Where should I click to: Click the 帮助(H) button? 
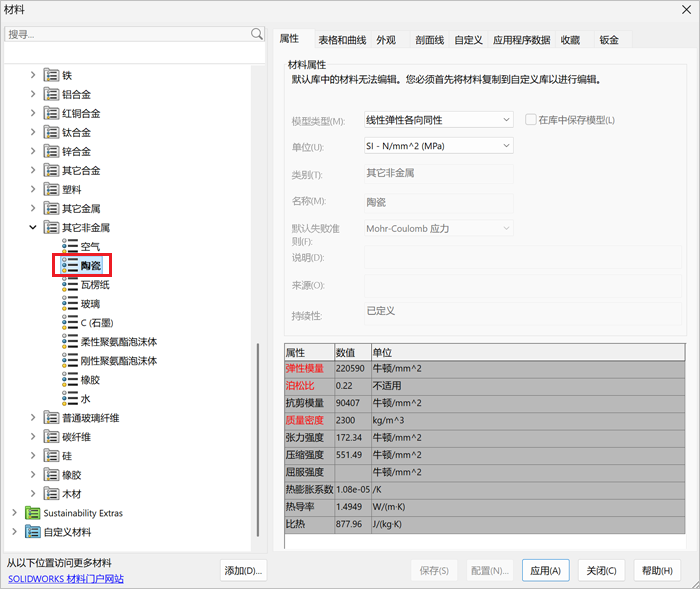pos(657,570)
